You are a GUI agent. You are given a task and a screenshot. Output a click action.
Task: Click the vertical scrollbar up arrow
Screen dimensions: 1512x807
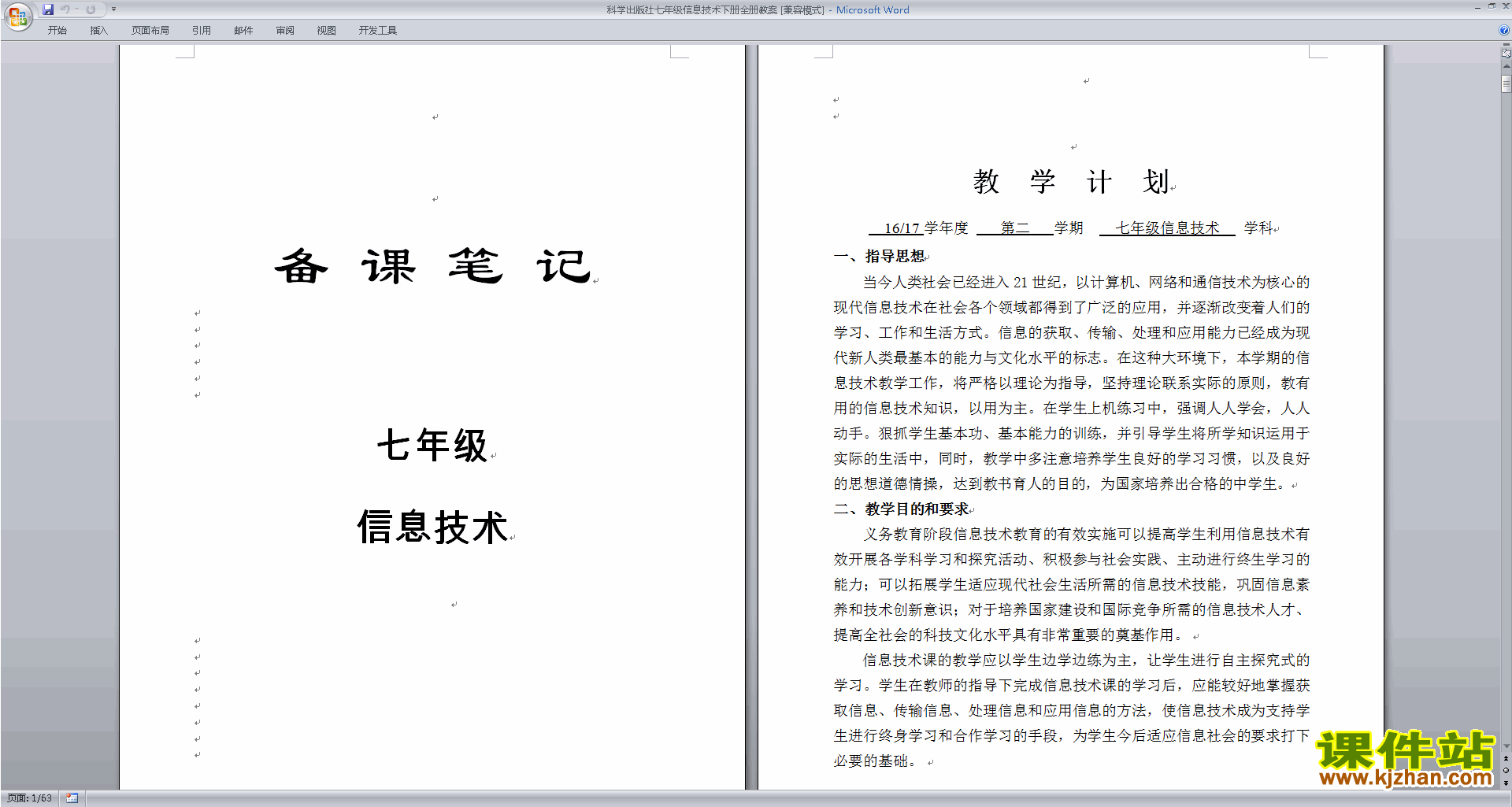[1506, 67]
